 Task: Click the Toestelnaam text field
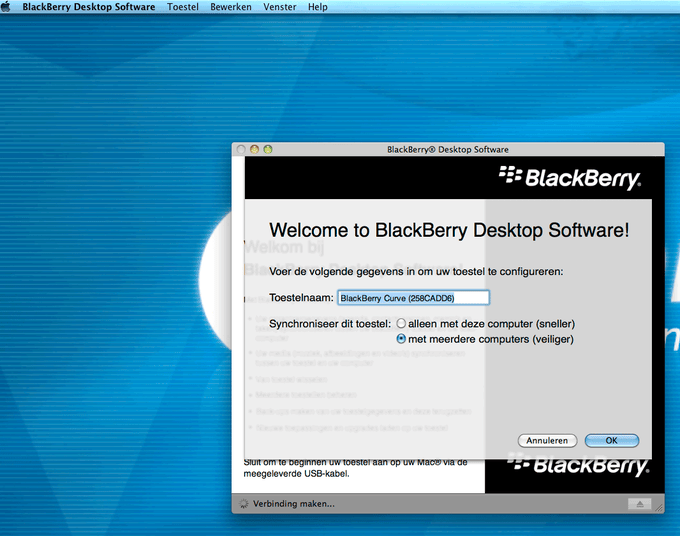[x=414, y=298]
